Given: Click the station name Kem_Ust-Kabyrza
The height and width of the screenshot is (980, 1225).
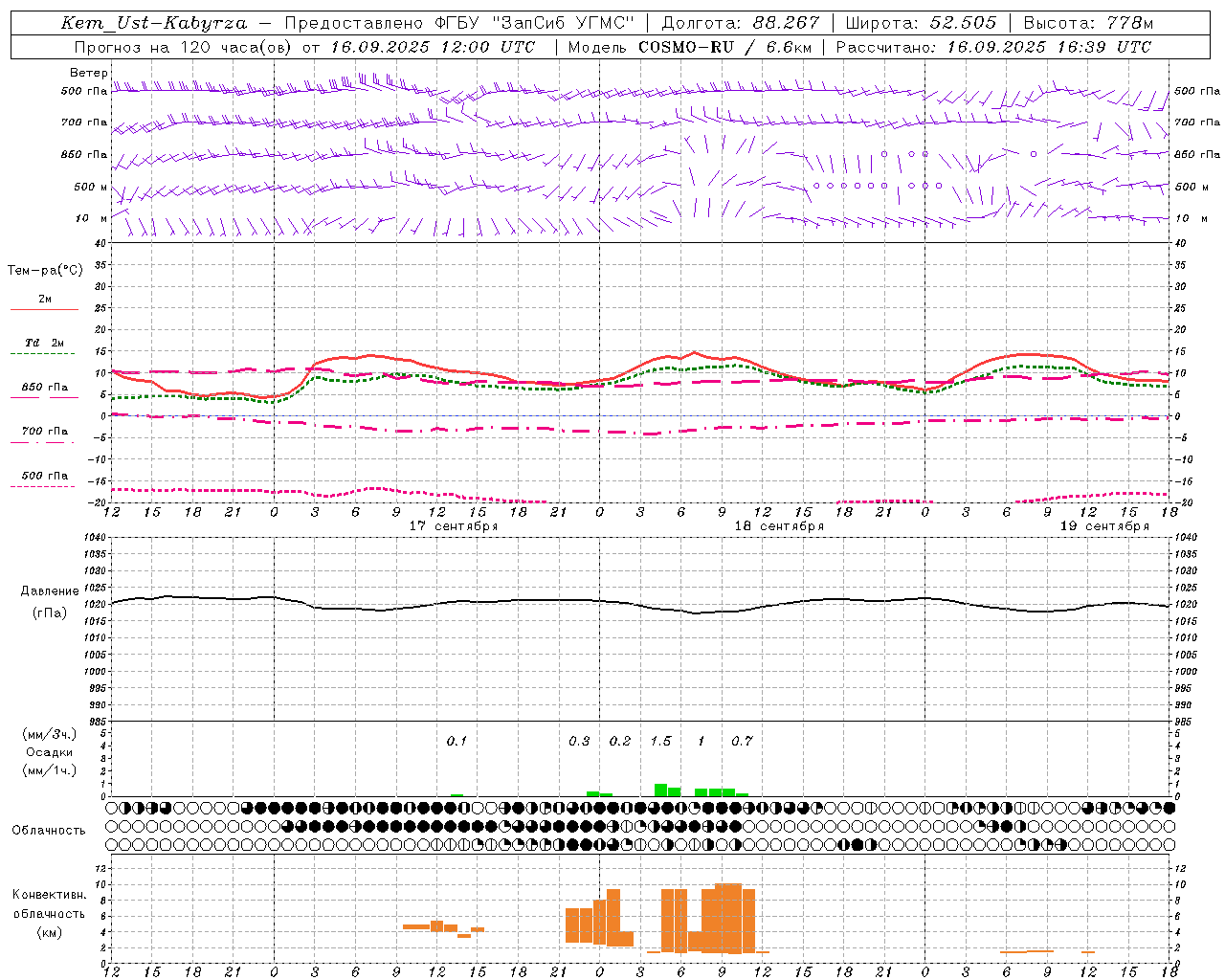Looking at the screenshot, I should pyautogui.click(x=153, y=23).
